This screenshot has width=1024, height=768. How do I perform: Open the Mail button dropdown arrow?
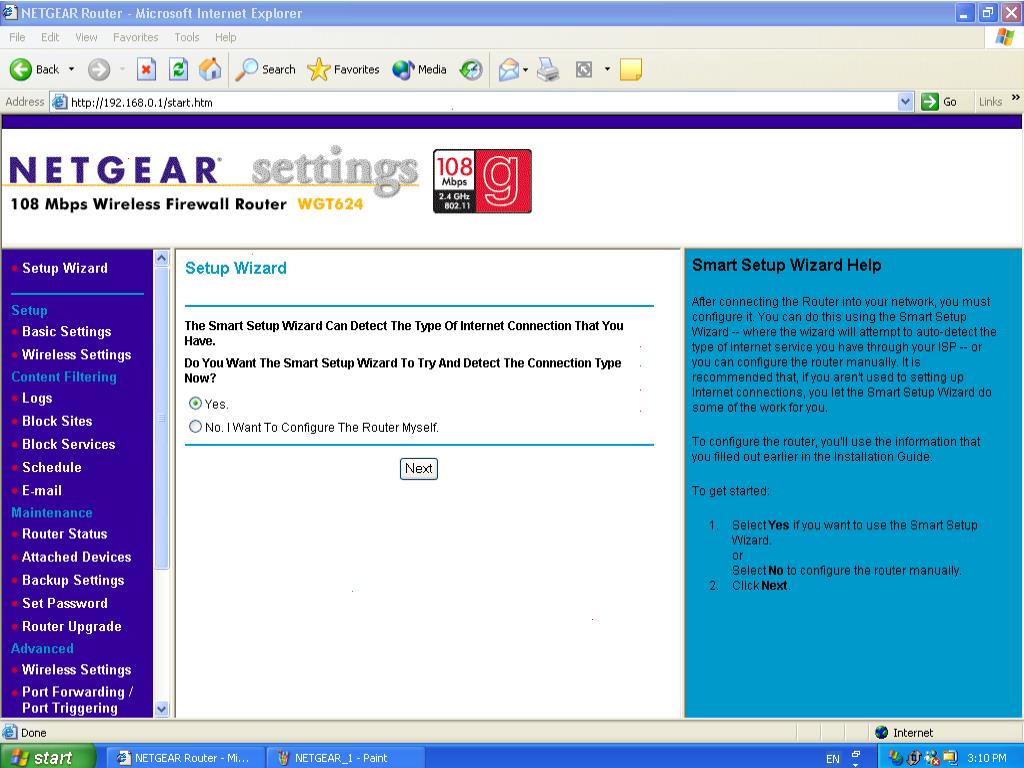(525, 69)
